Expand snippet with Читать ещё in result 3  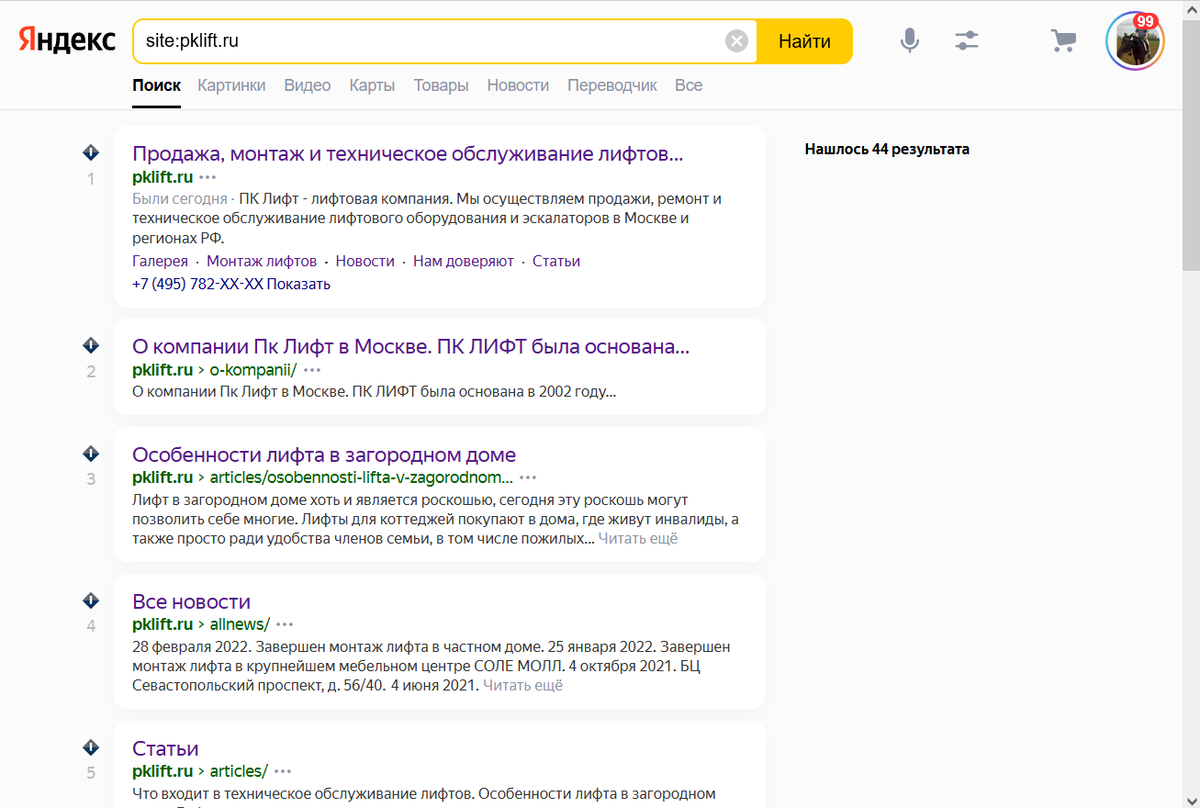tap(638, 539)
